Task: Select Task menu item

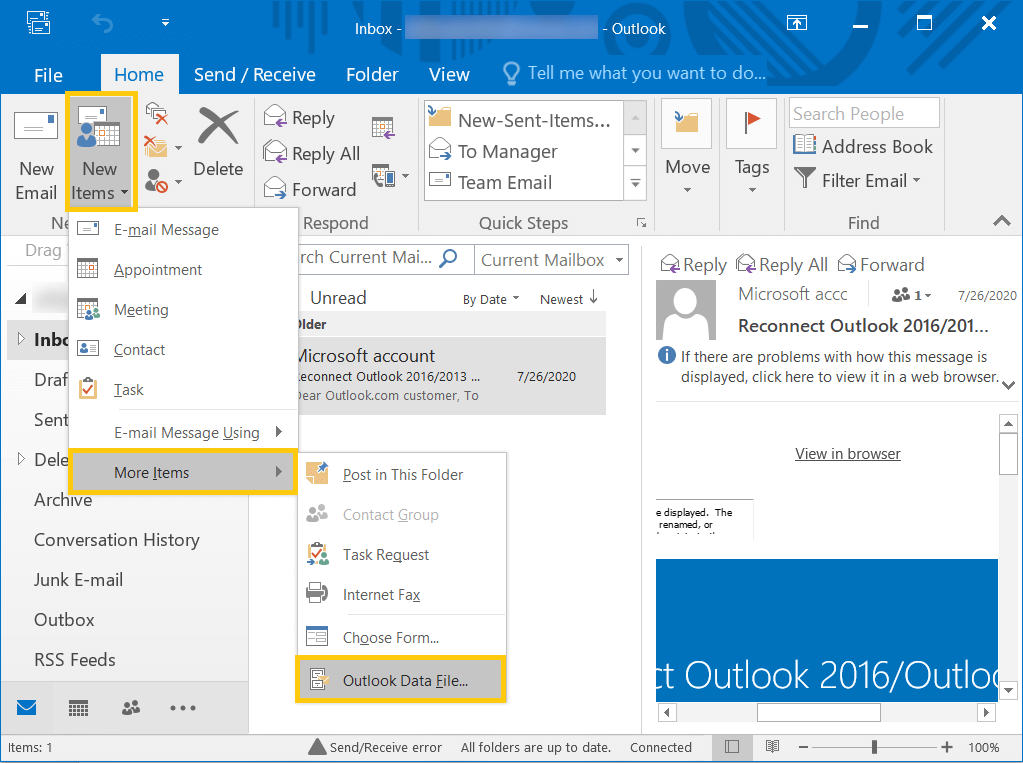Action: click(x=183, y=389)
